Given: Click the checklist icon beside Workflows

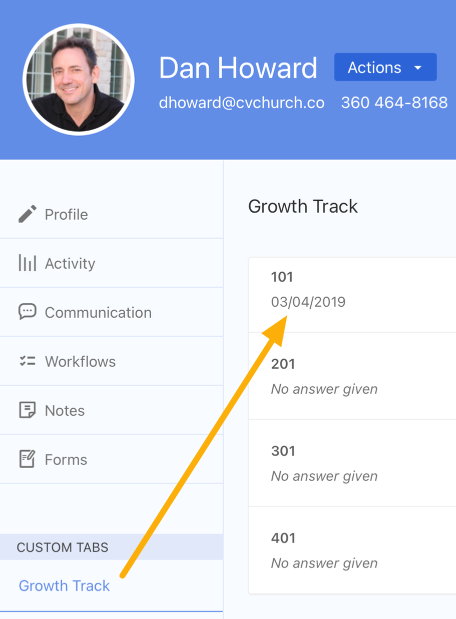Looking at the screenshot, I should [27, 361].
